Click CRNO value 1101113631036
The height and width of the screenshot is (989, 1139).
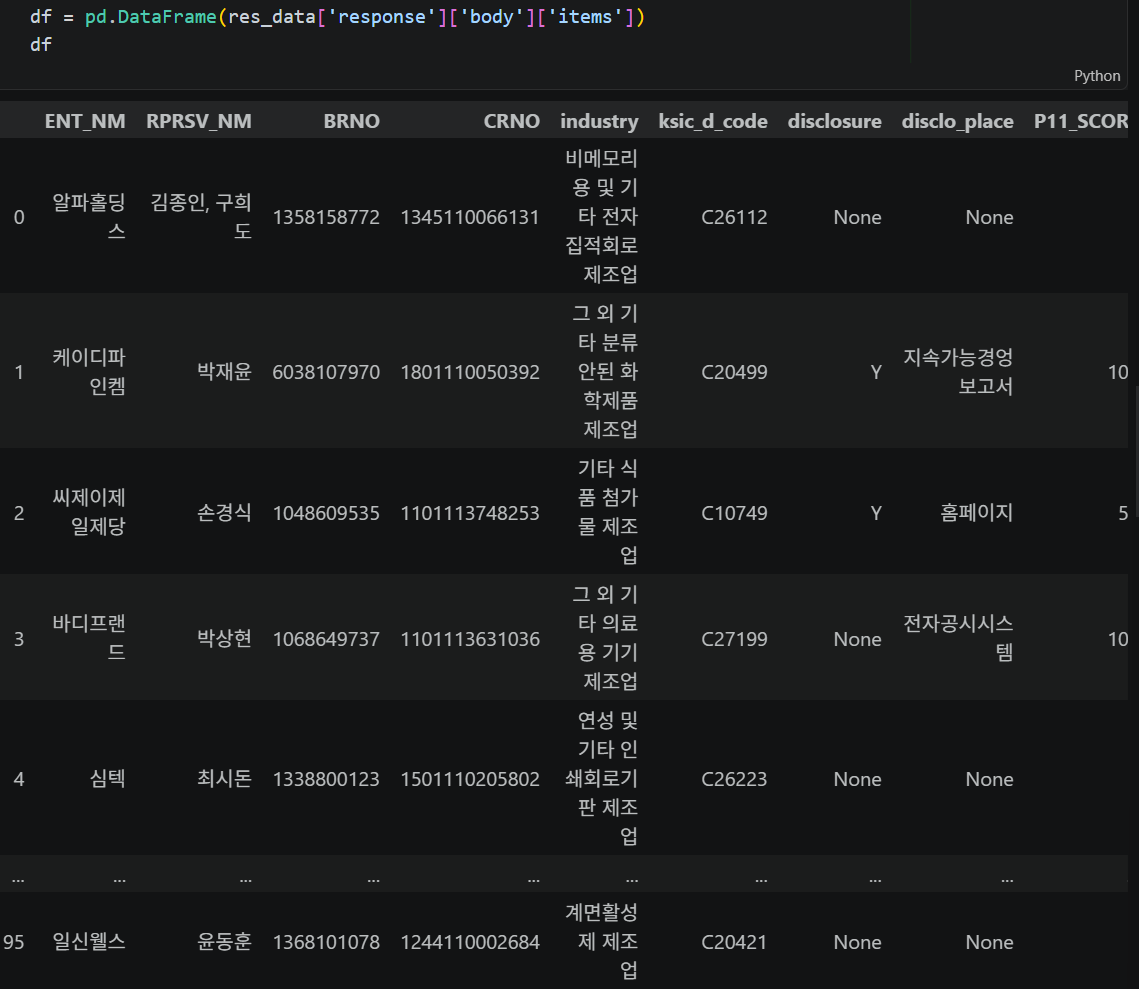[x=470, y=639]
